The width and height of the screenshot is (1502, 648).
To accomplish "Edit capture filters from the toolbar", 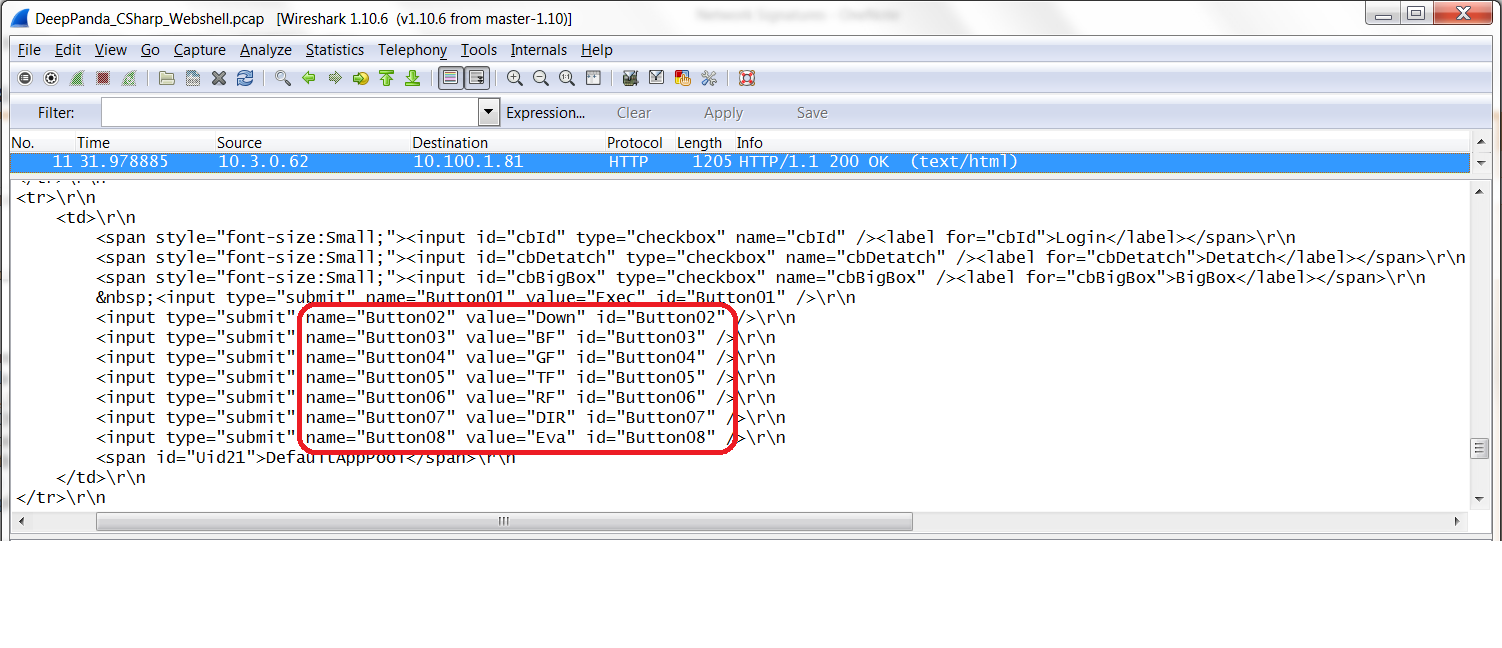I will [631, 78].
